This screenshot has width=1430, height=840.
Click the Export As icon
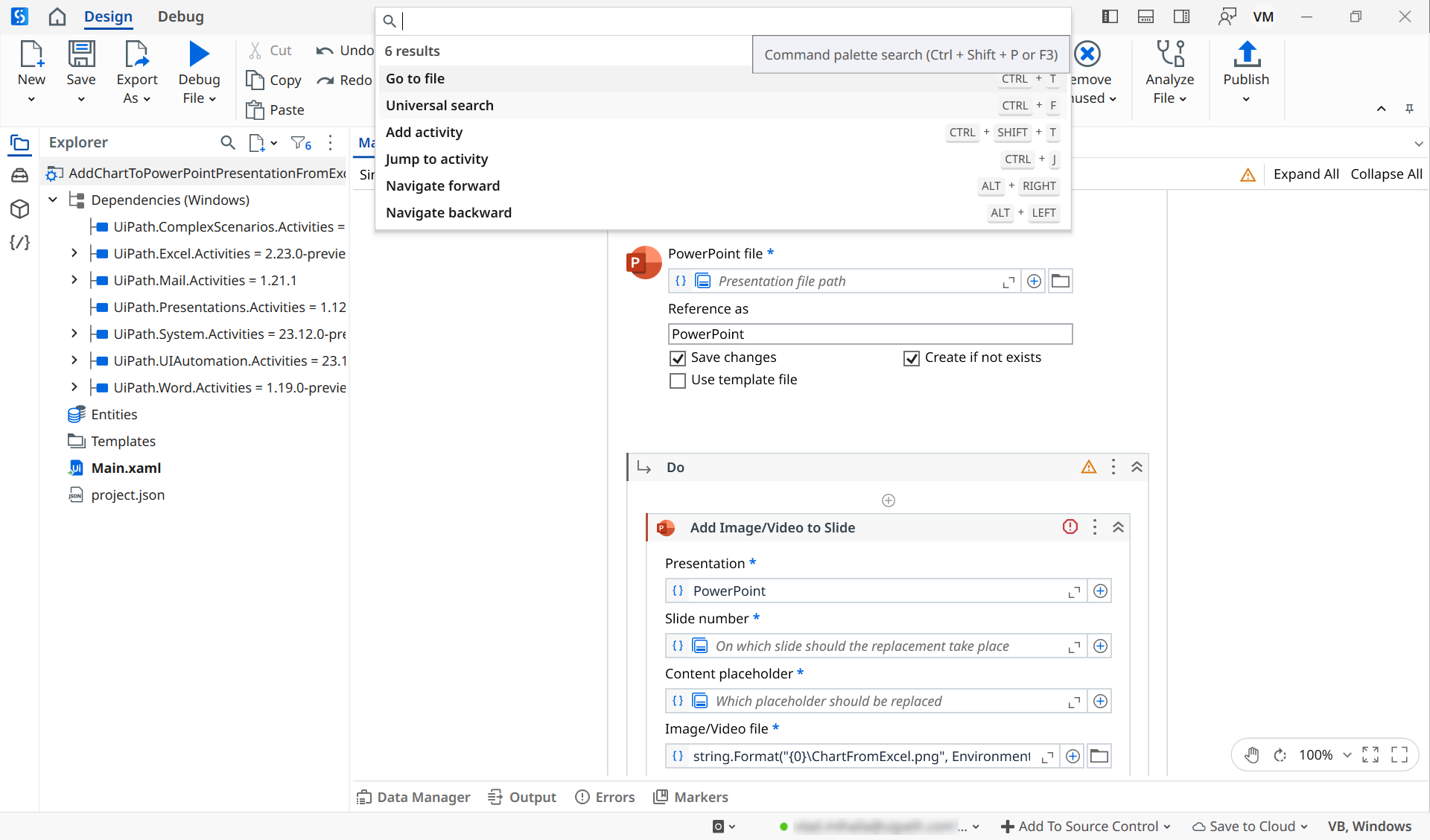(x=137, y=54)
